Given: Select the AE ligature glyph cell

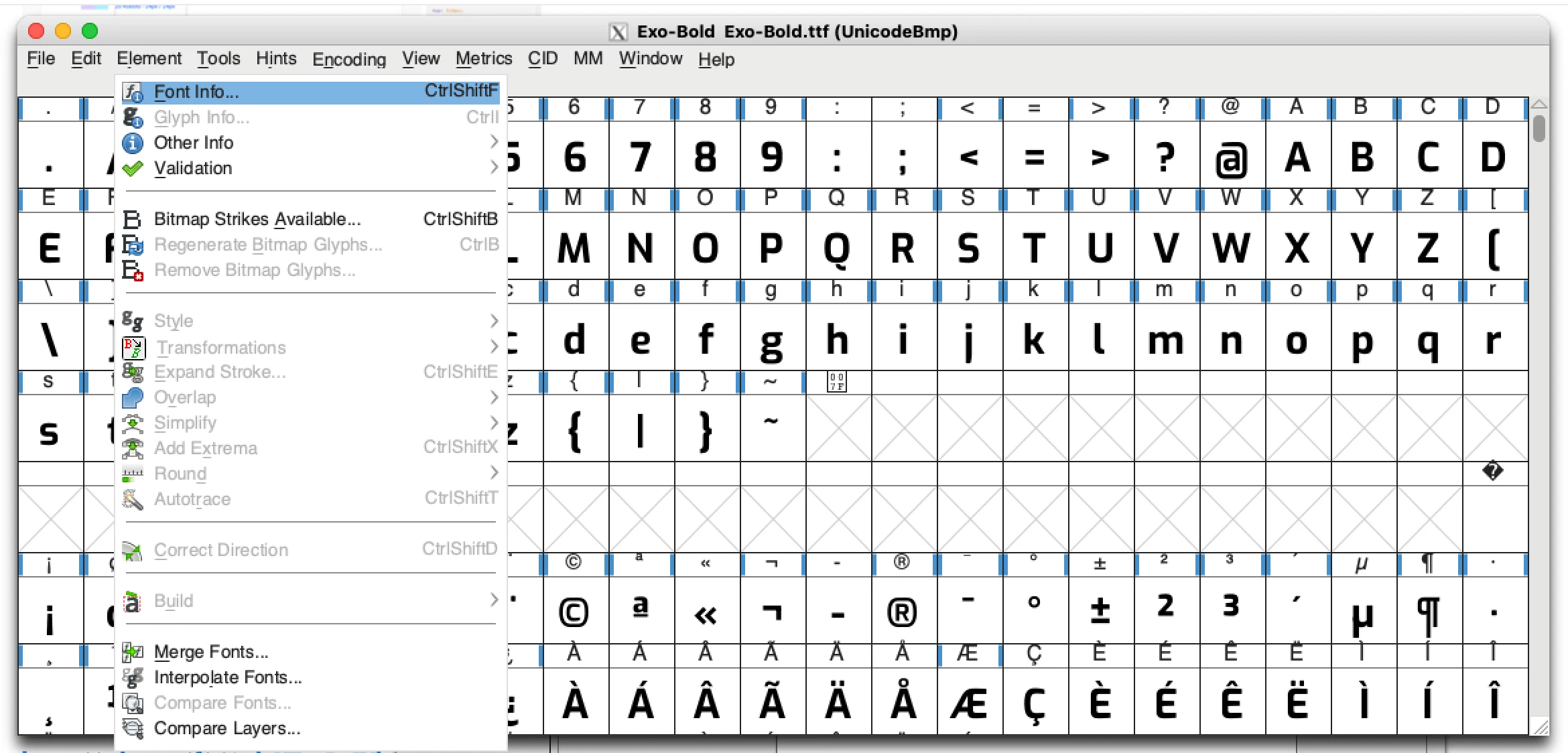Looking at the screenshot, I should (x=968, y=703).
